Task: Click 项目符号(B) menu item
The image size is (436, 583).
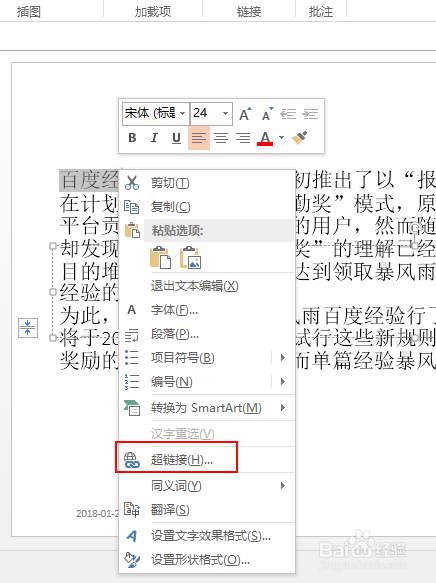Action: [183, 358]
